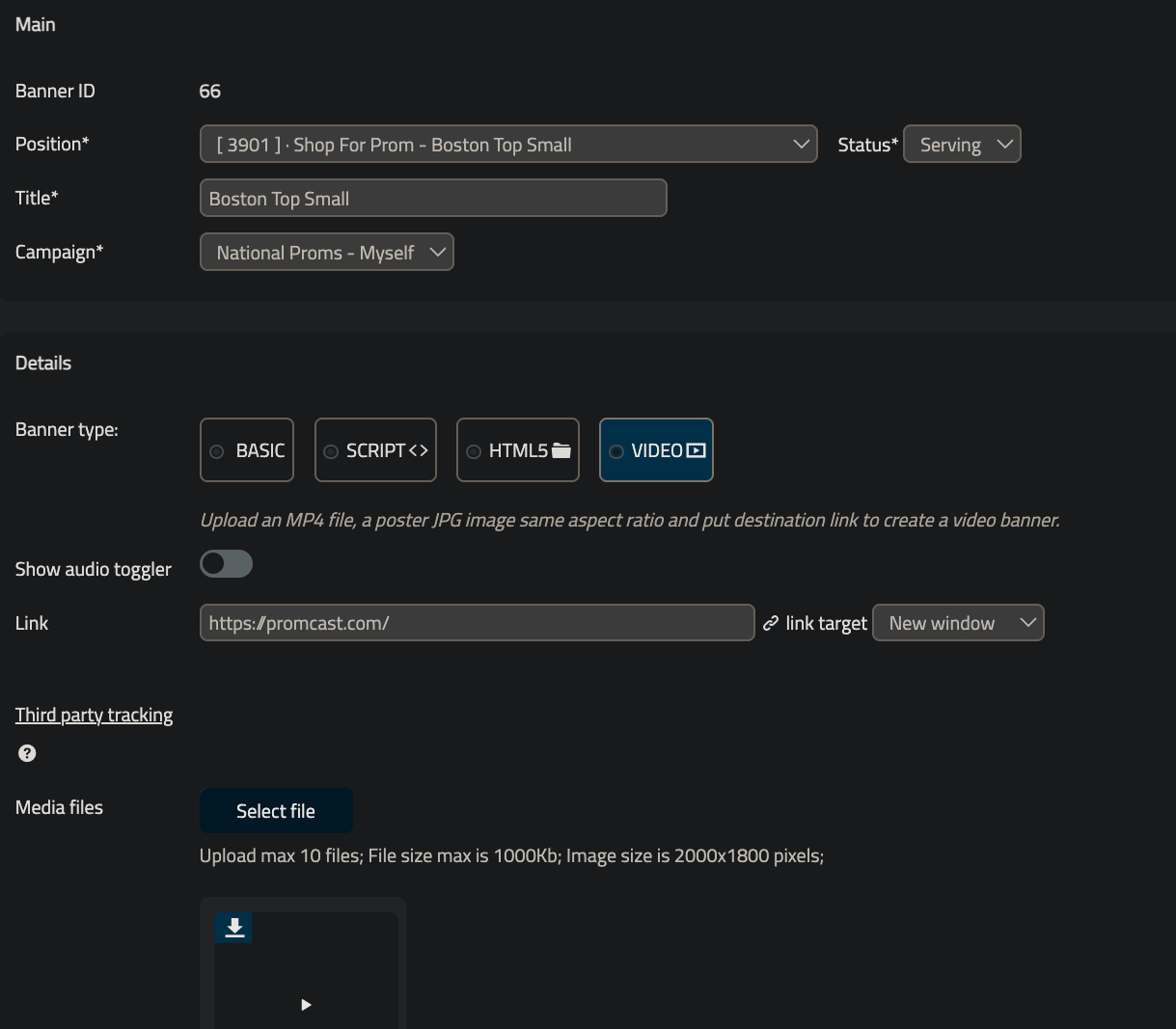Choose the HTML5 banner type radio button
Image resolution: width=1176 pixels, height=1029 pixels.
474,451
